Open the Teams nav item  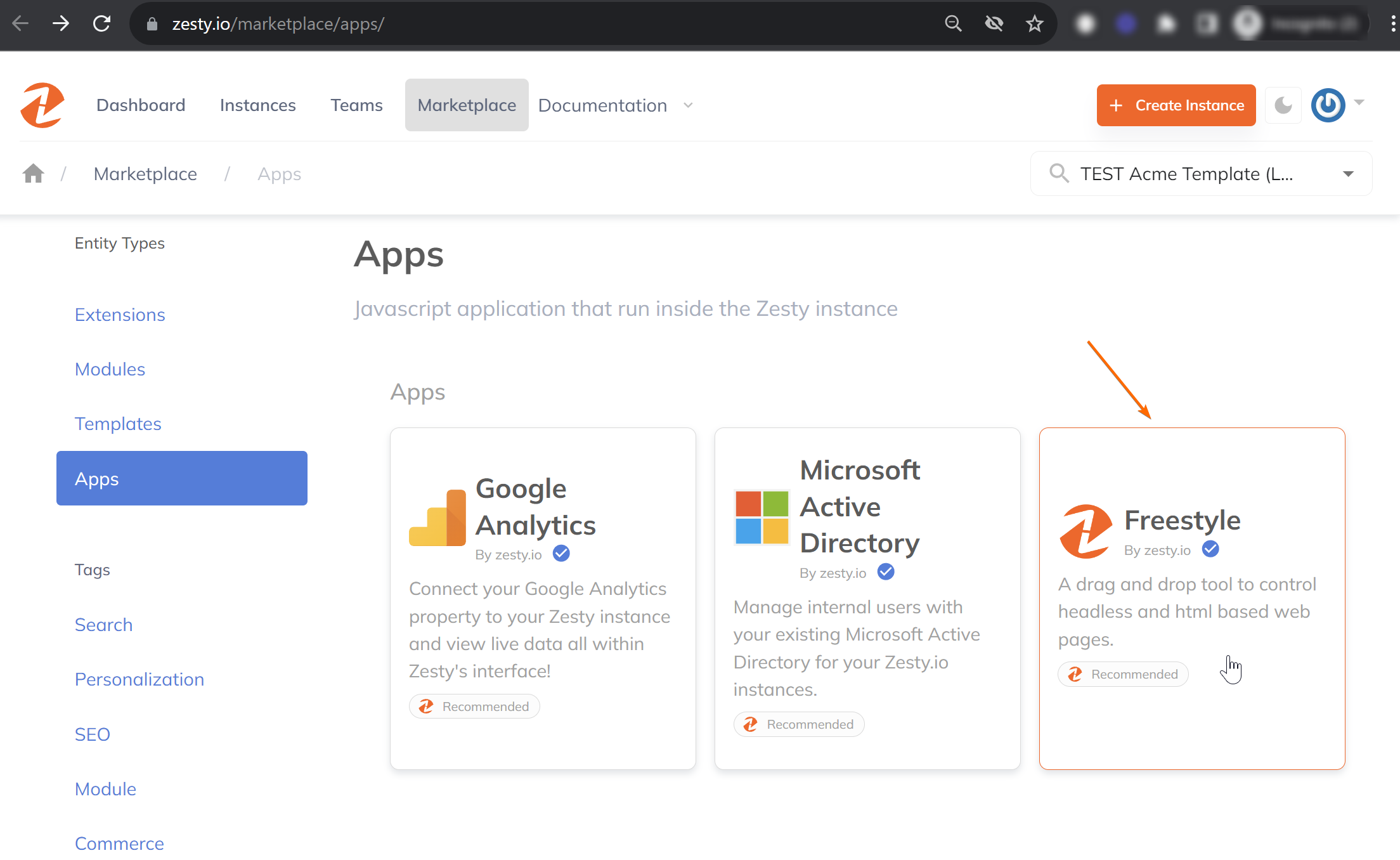(x=356, y=105)
